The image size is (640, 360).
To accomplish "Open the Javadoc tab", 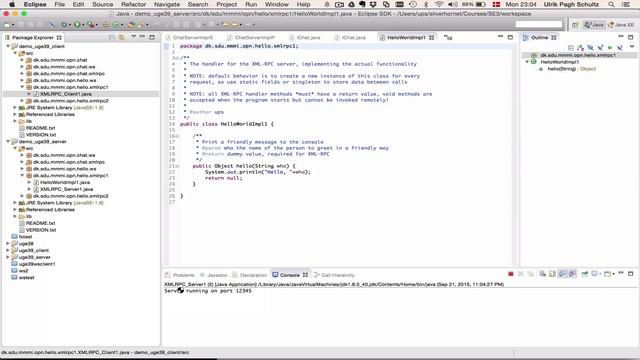I will 213,275.
